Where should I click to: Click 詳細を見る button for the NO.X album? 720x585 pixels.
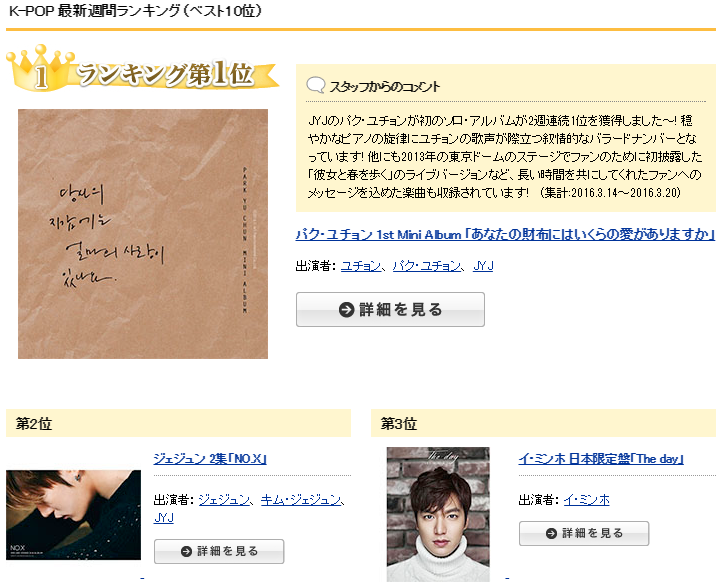pos(219,551)
